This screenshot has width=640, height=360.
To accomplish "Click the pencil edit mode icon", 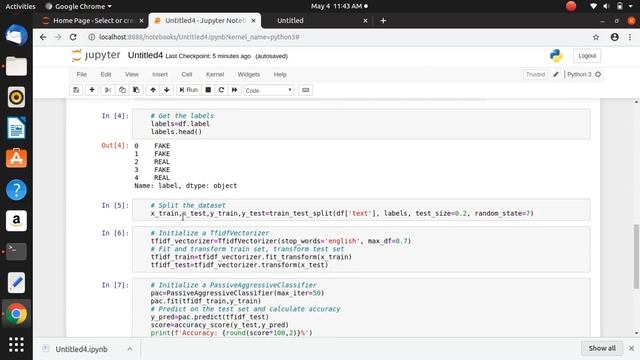I will click(x=556, y=74).
